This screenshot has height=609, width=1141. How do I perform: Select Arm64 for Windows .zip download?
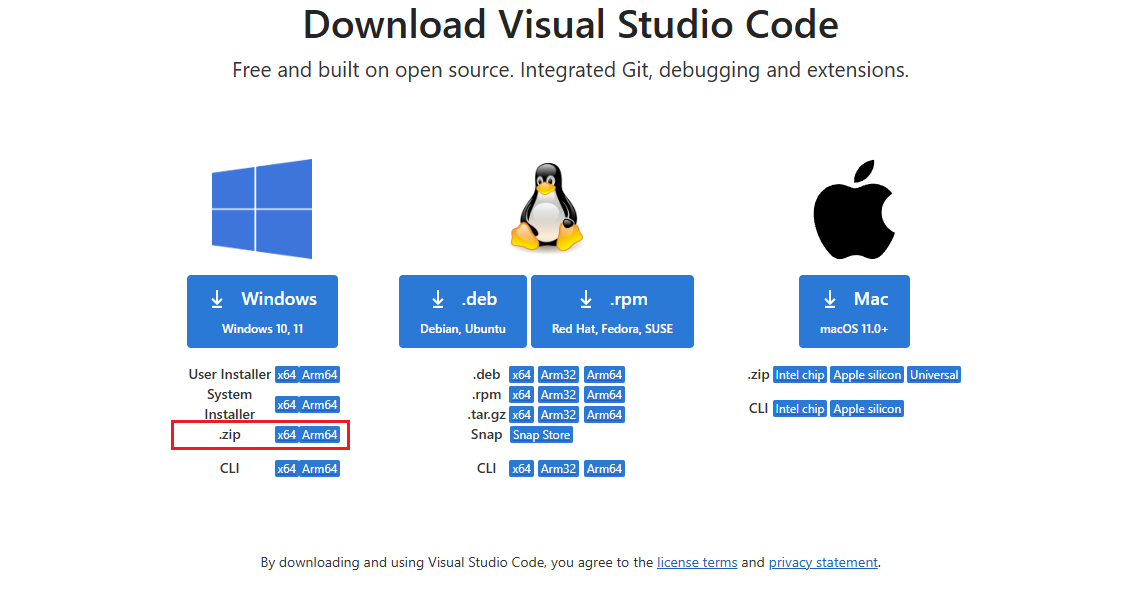(319, 434)
